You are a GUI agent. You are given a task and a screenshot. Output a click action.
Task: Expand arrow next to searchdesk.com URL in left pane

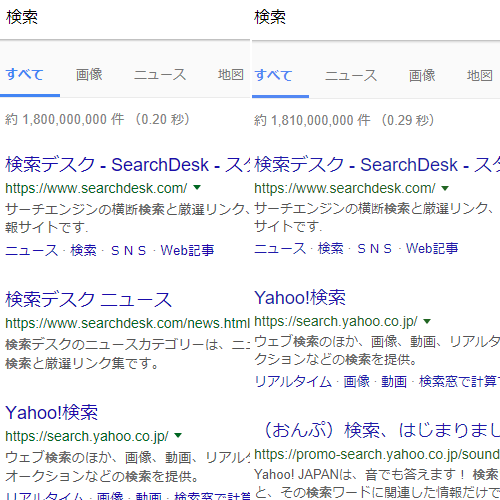coord(197,187)
